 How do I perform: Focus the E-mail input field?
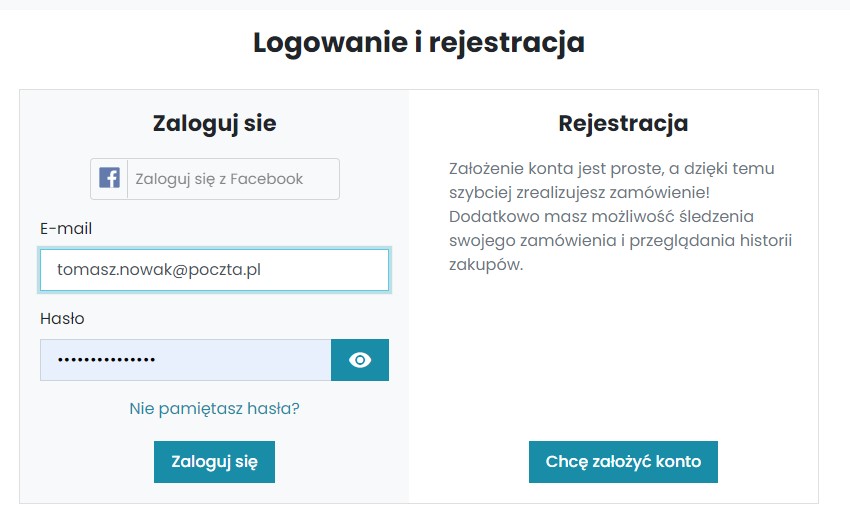pos(215,270)
